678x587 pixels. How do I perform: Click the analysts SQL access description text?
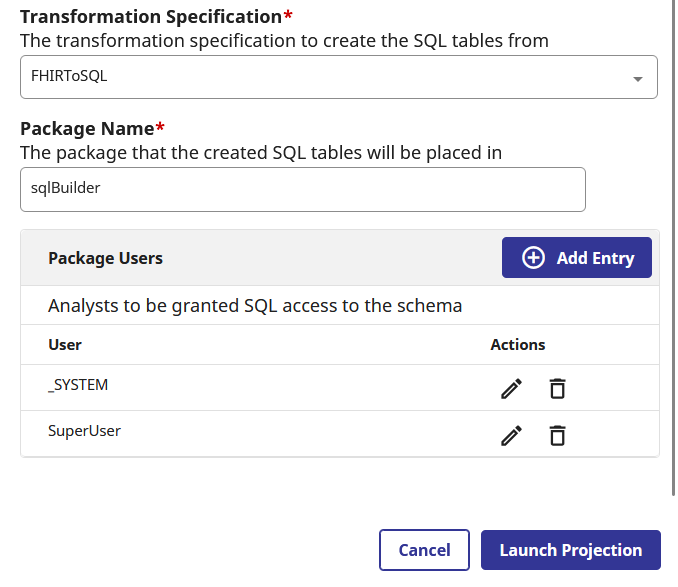[255, 306]
